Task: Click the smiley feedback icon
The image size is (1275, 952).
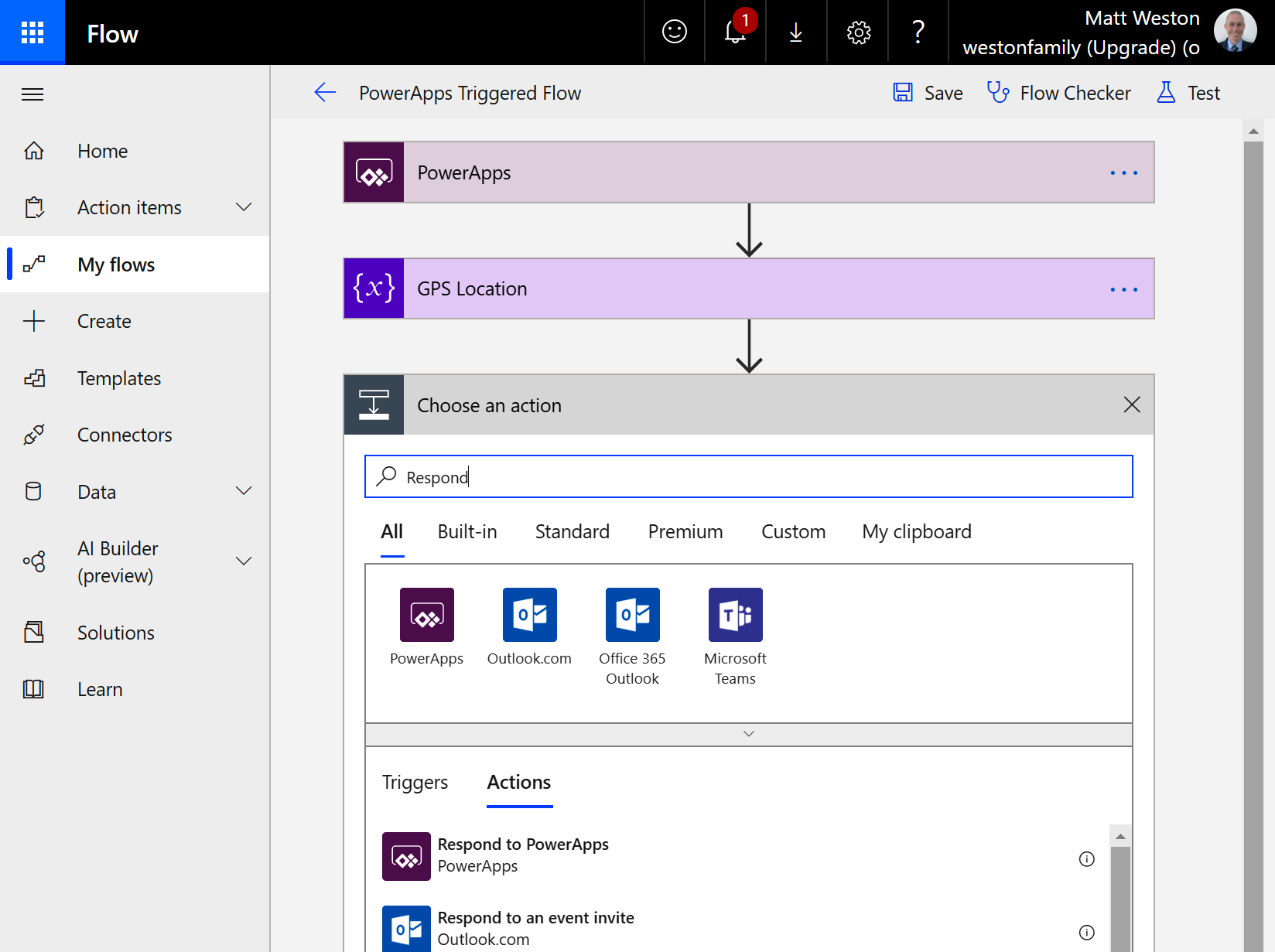Action: pos(674,32)
